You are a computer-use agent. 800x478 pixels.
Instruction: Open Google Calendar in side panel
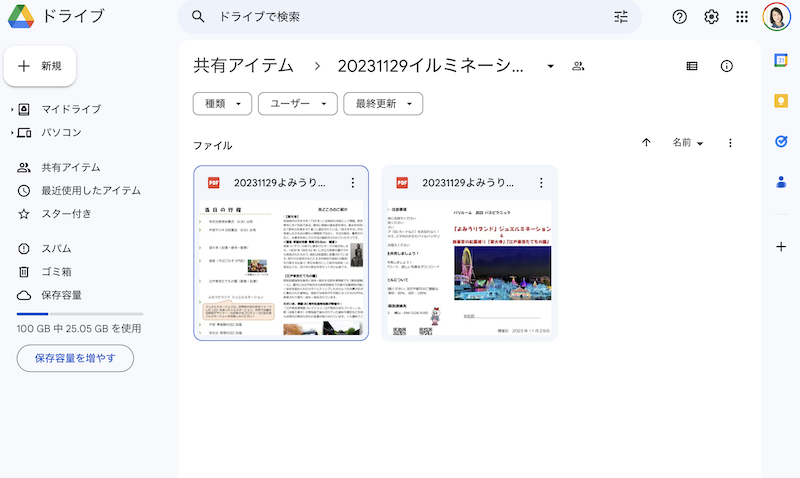tap(781, 60)
